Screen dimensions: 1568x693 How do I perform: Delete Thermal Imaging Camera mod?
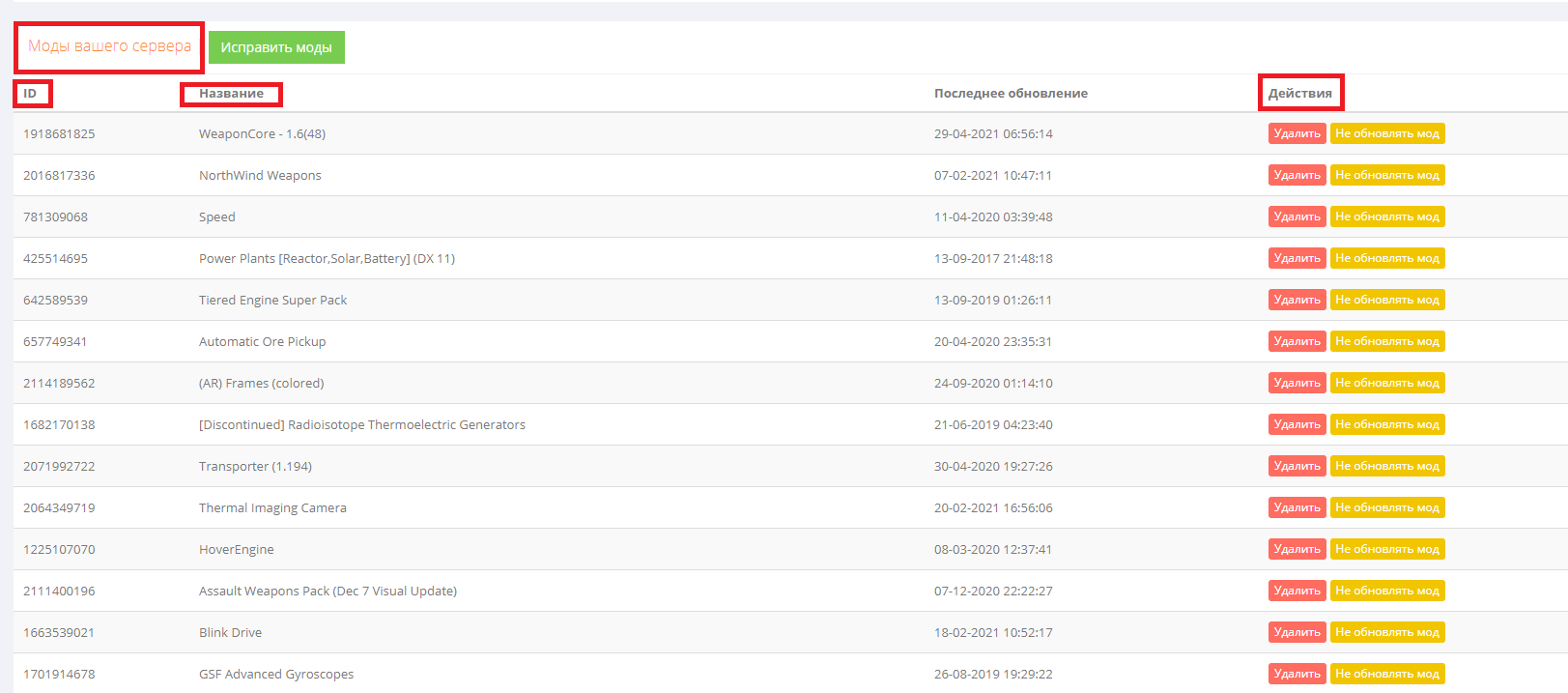1297,507
